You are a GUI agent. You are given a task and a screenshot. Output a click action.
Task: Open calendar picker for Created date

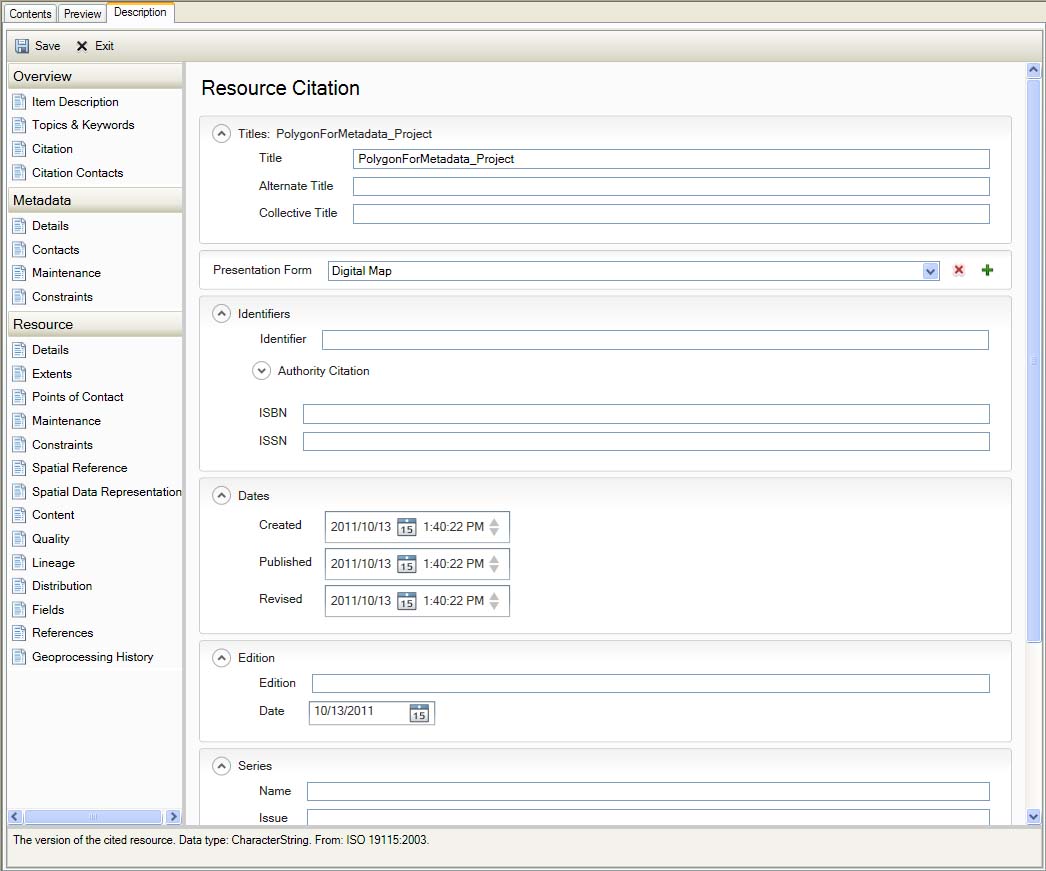406,527
